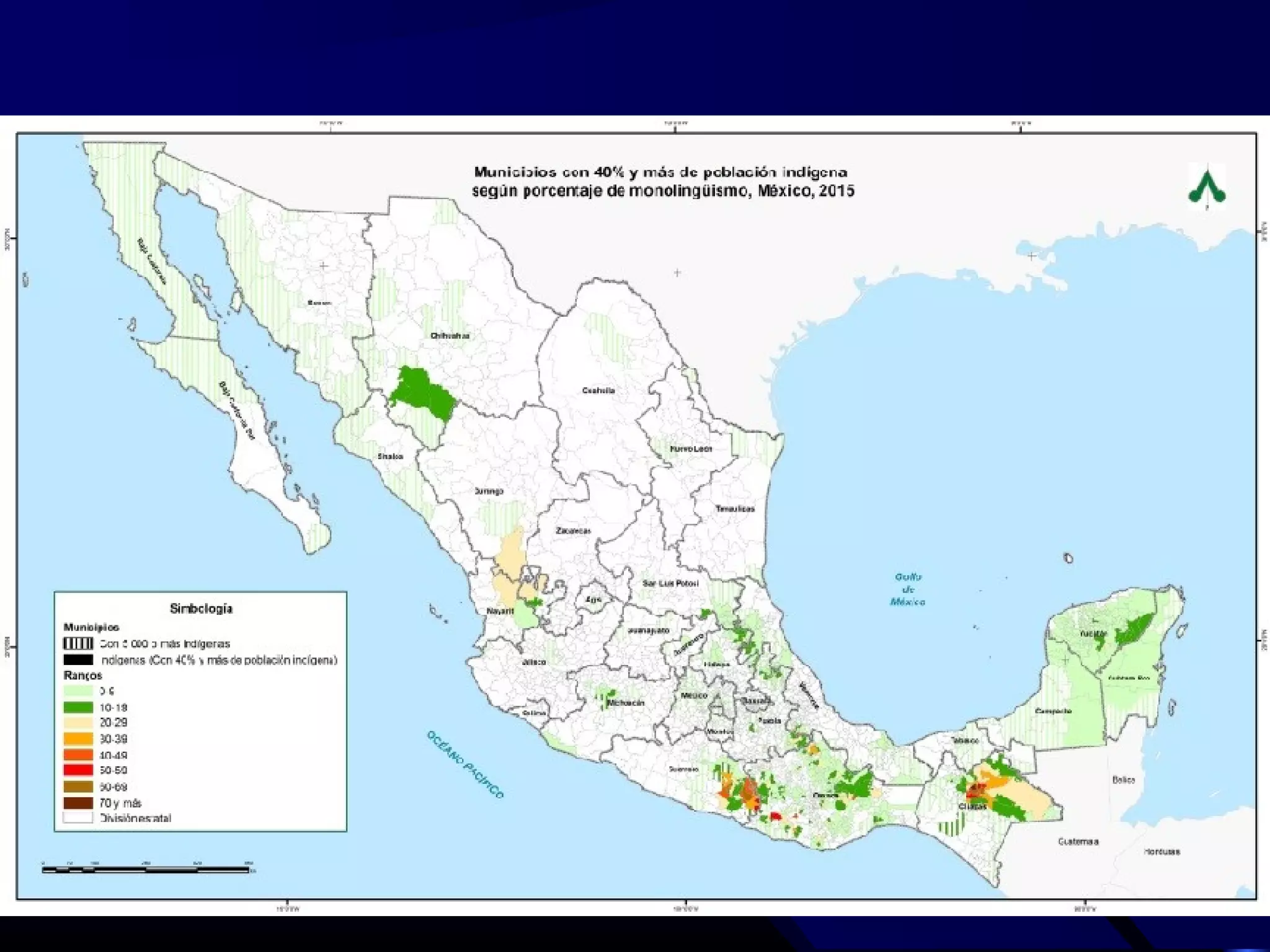The image size is (1270, 952).
Task: Click the Chihuahua state label
Action: click(450, 335)
